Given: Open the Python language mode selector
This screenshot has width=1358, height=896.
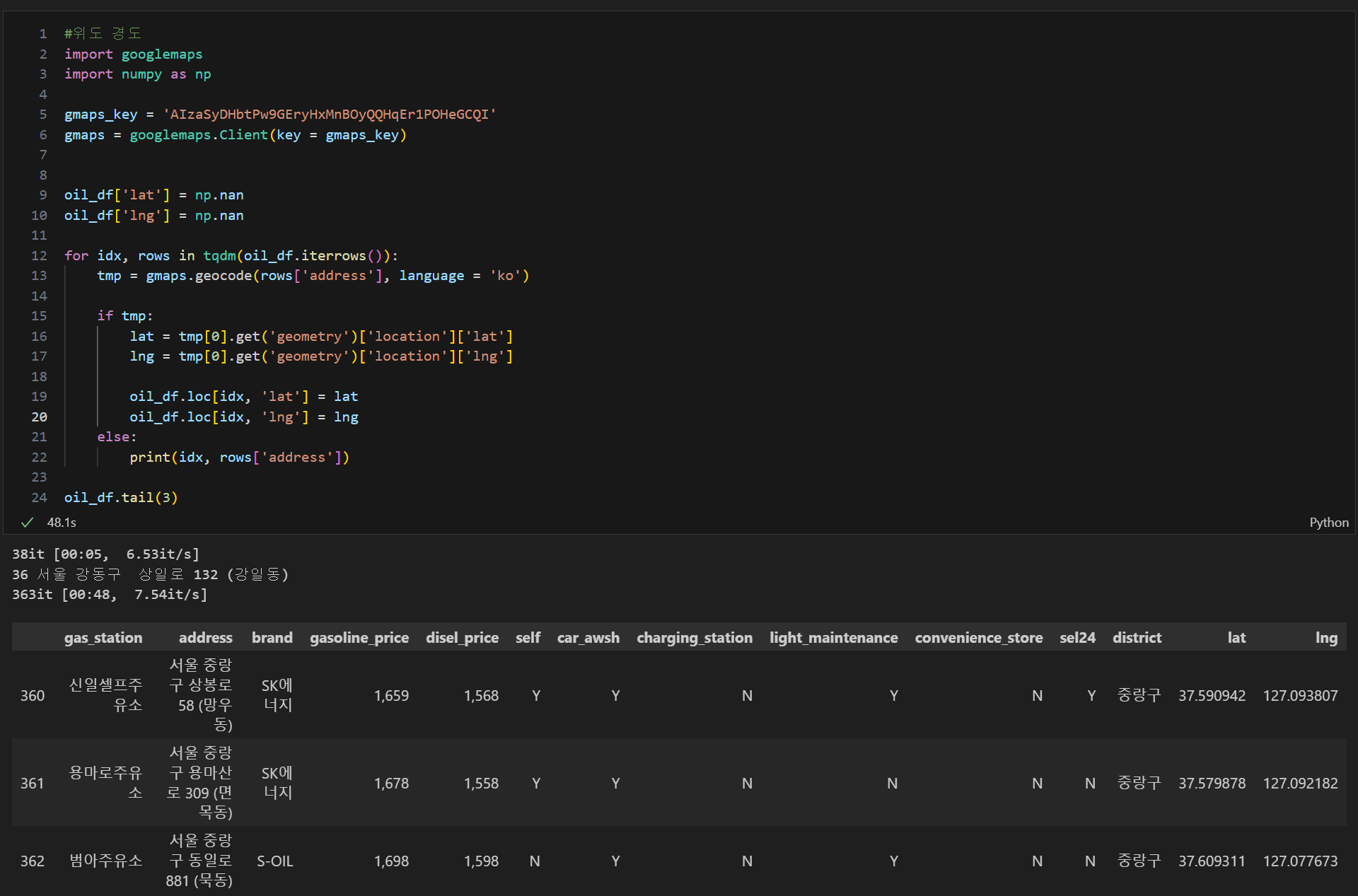Looking at the screenshot, I should 1328,523.
